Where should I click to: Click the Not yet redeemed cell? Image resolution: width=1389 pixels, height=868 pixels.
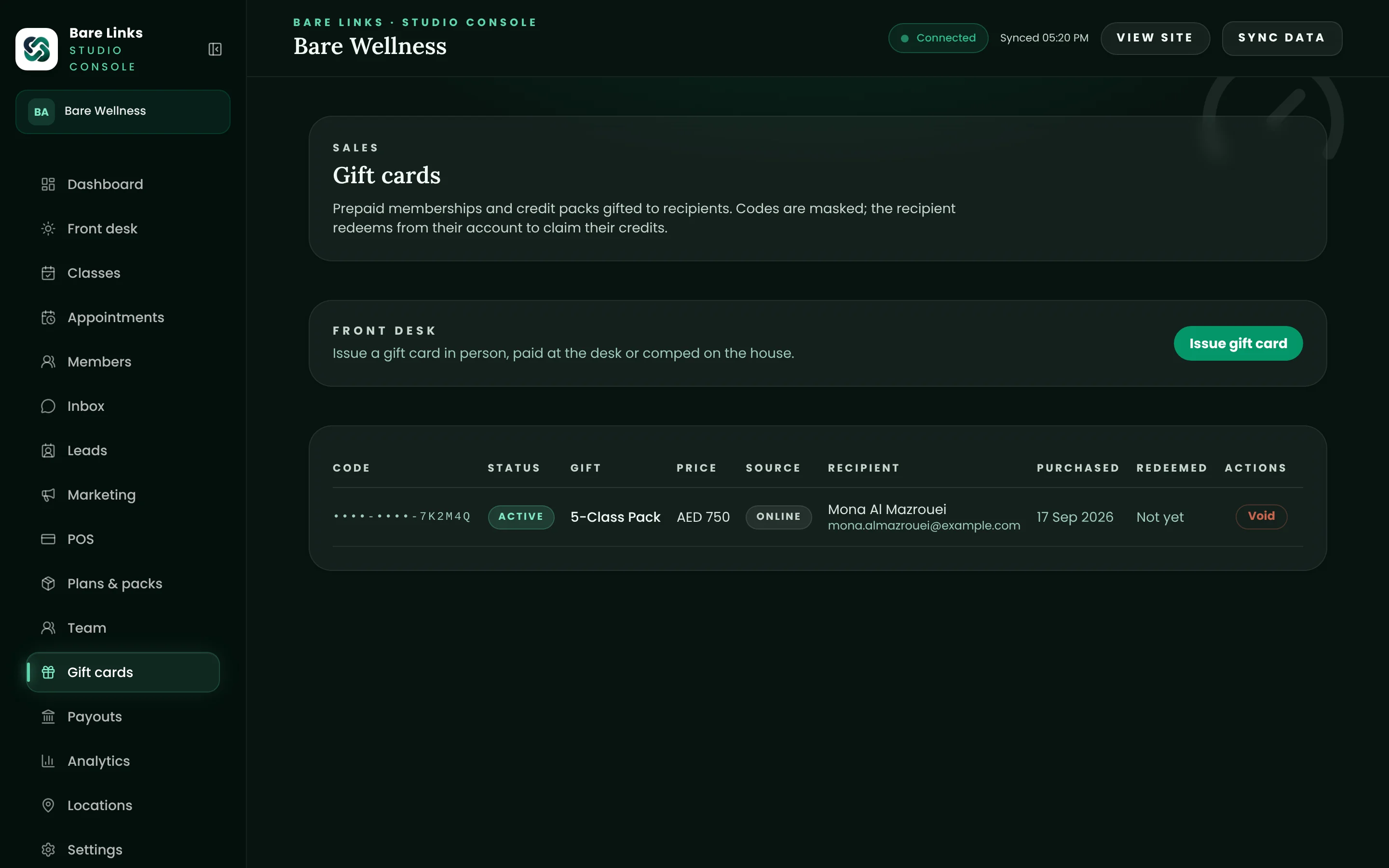click(1160, 517)
